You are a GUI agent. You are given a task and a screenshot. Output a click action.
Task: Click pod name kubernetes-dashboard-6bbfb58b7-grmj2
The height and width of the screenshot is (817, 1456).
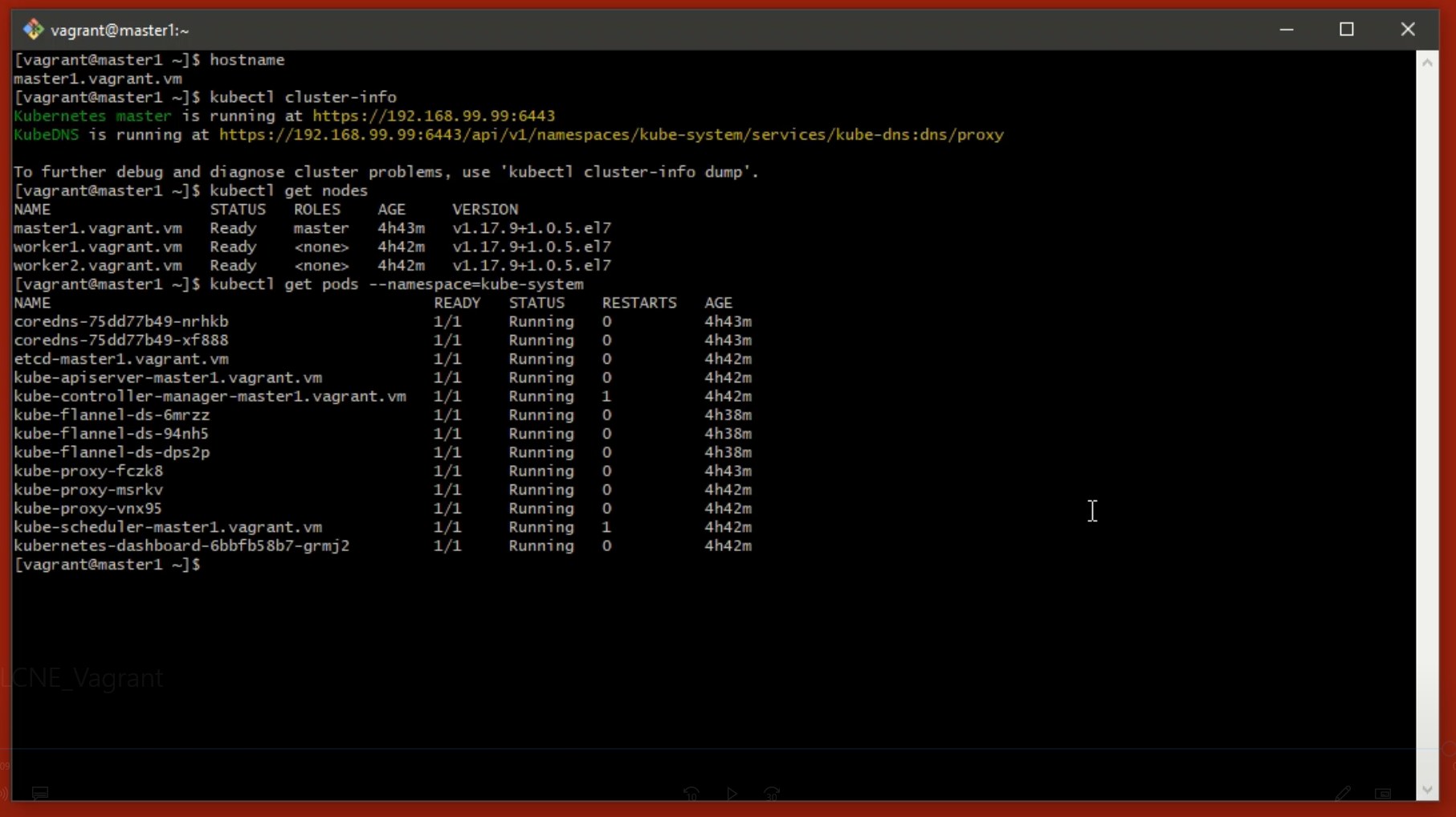[181, 546]
